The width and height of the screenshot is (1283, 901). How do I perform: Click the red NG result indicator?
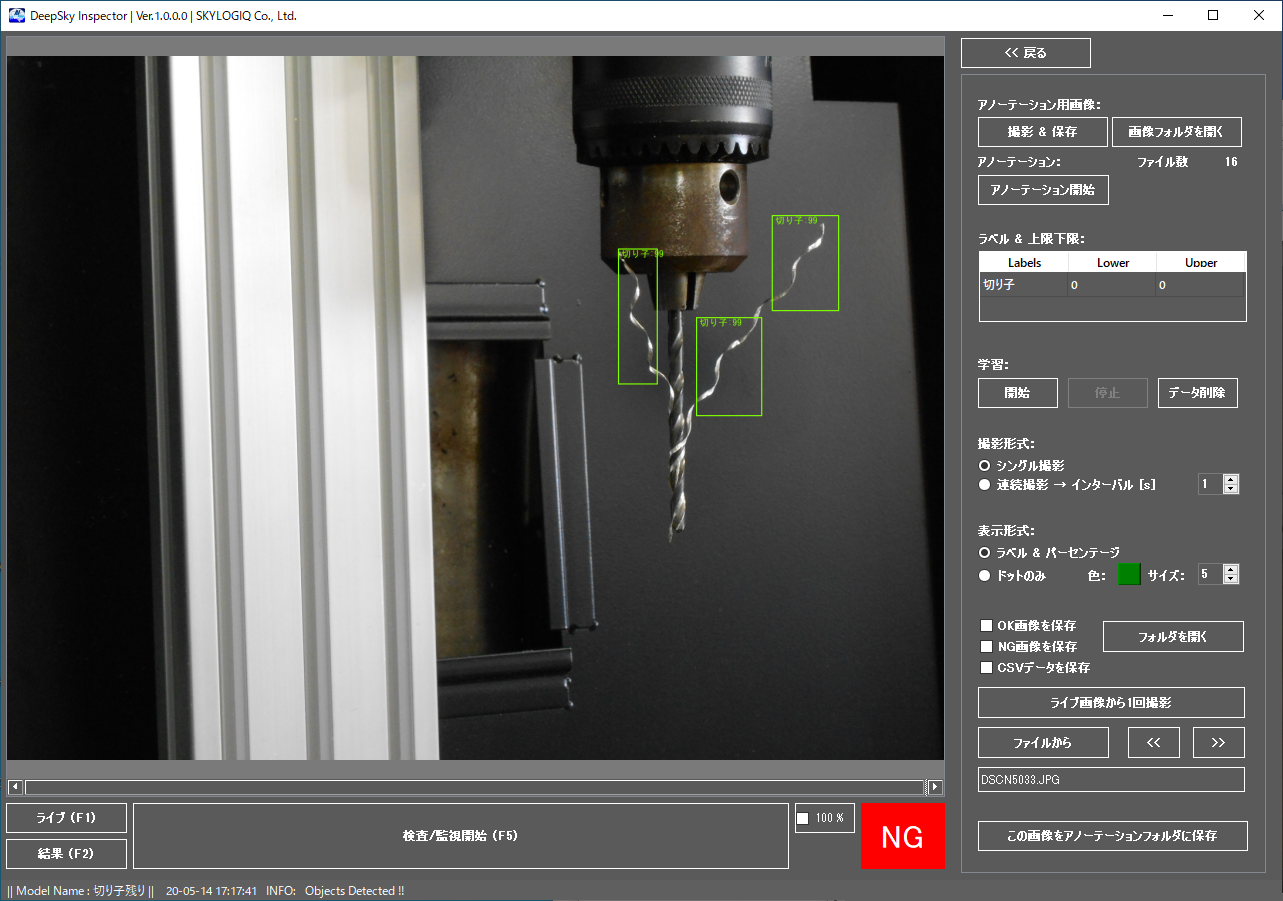coord(903,837)
